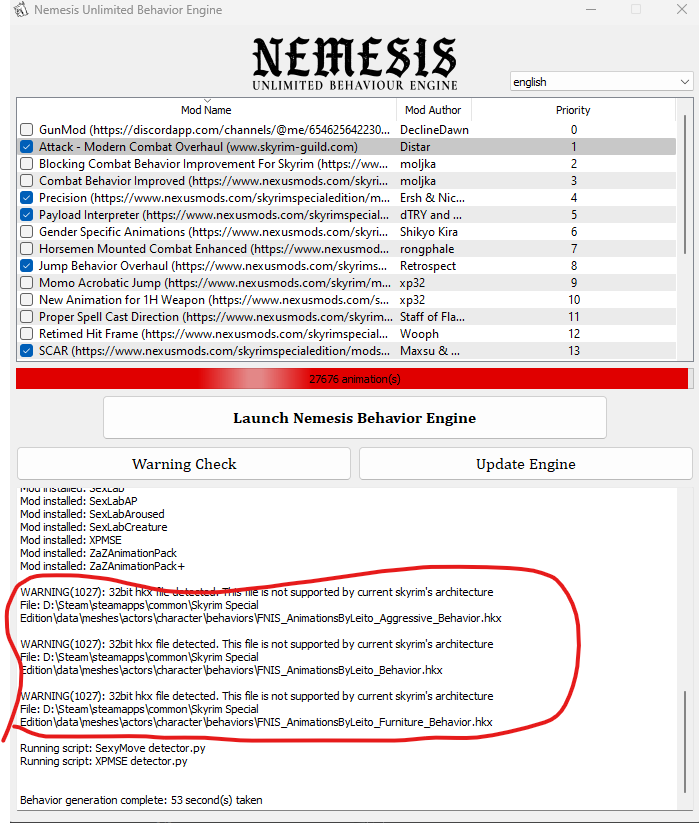Click the Update Engine button
Viewport: 699px width, 823px height.
[x=523, y=464]
